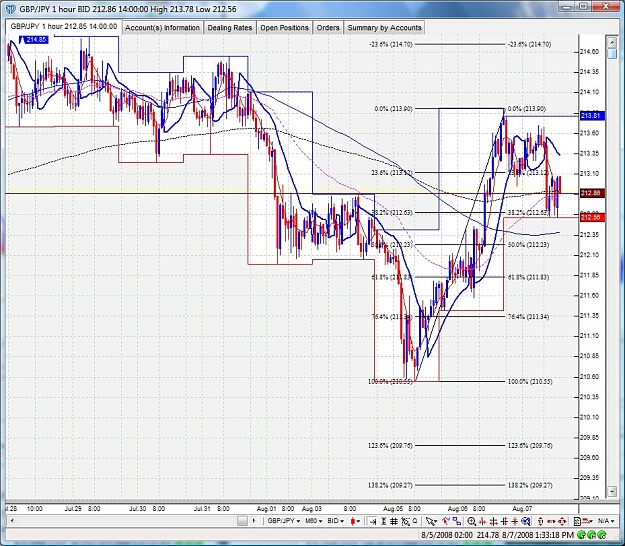The width and height of the screenshot is (625, 546).
Task: Click the vertical scrollbar thumb
Action: pos(612,54)
